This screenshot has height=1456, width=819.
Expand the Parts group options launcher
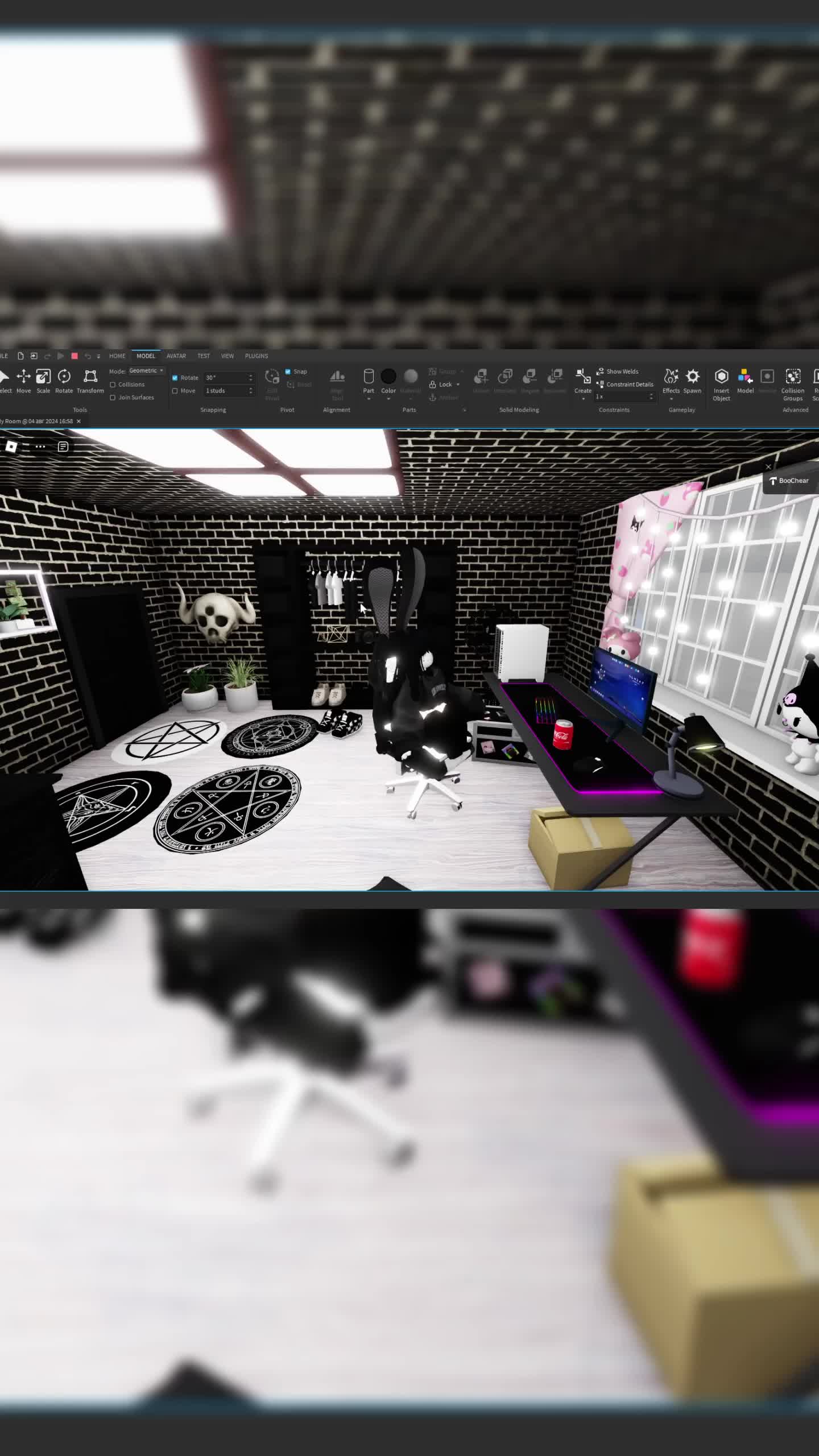click(x=464, y=410)
